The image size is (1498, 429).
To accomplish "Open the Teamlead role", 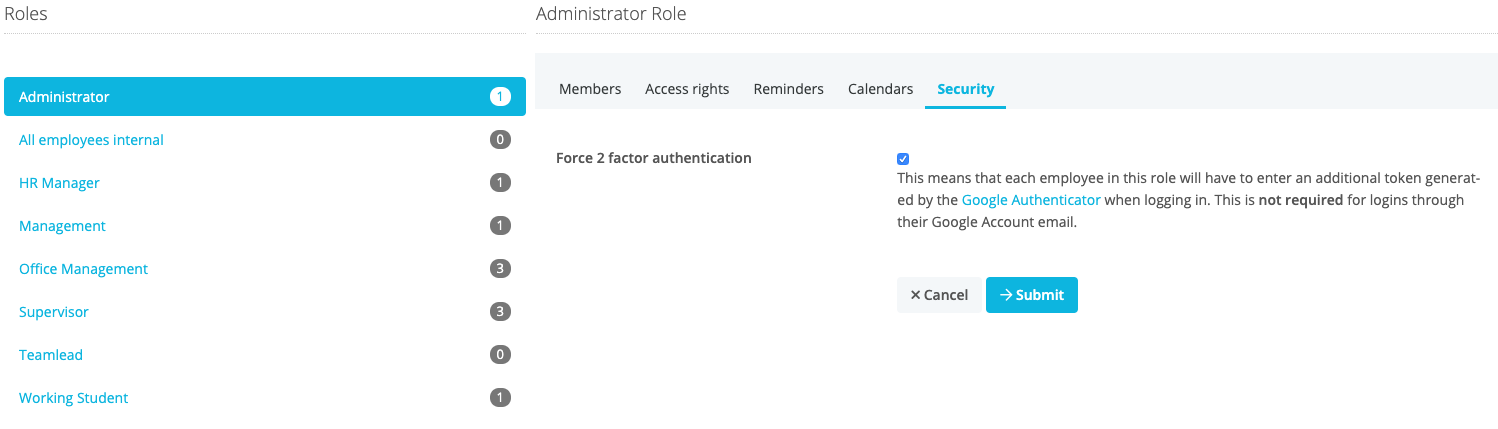I will (x=51, y=355).
